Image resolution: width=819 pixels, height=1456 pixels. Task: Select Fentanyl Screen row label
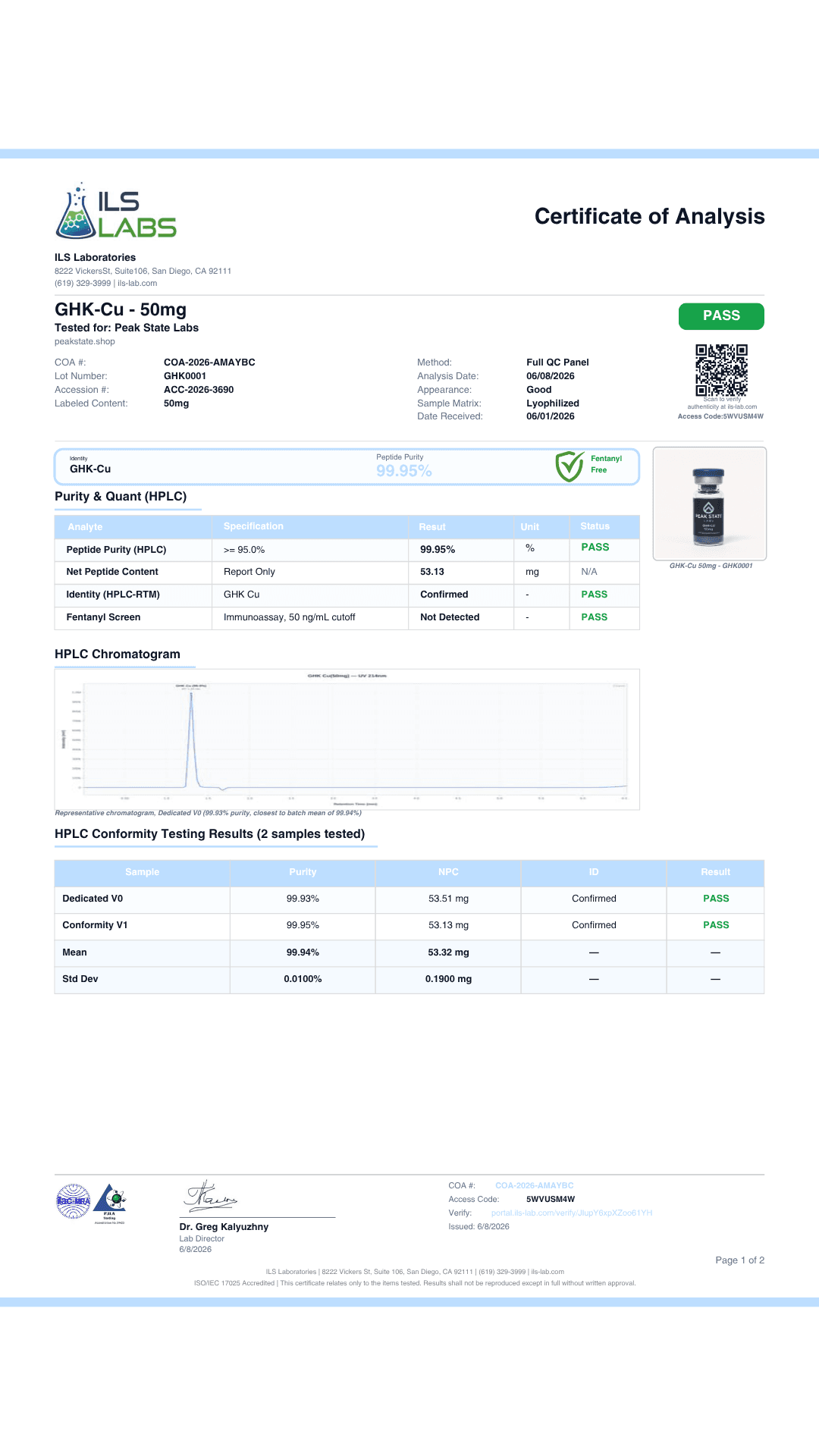pyautogui.click(x=103, y=617)
